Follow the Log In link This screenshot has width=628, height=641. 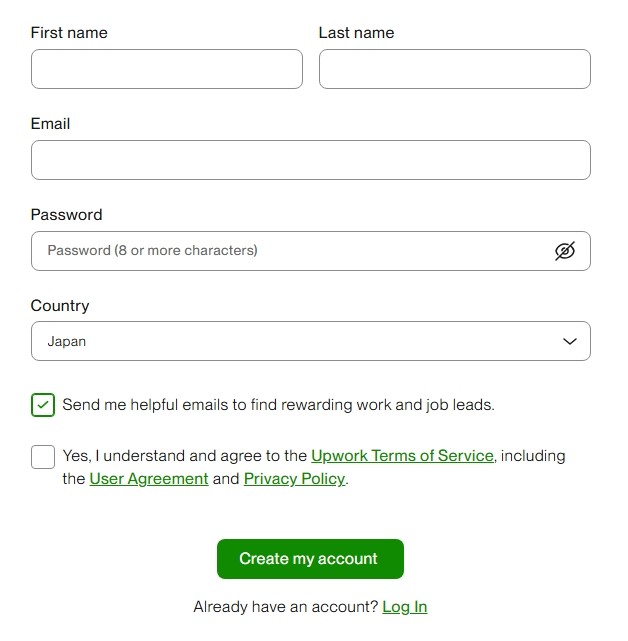(404, 607)
